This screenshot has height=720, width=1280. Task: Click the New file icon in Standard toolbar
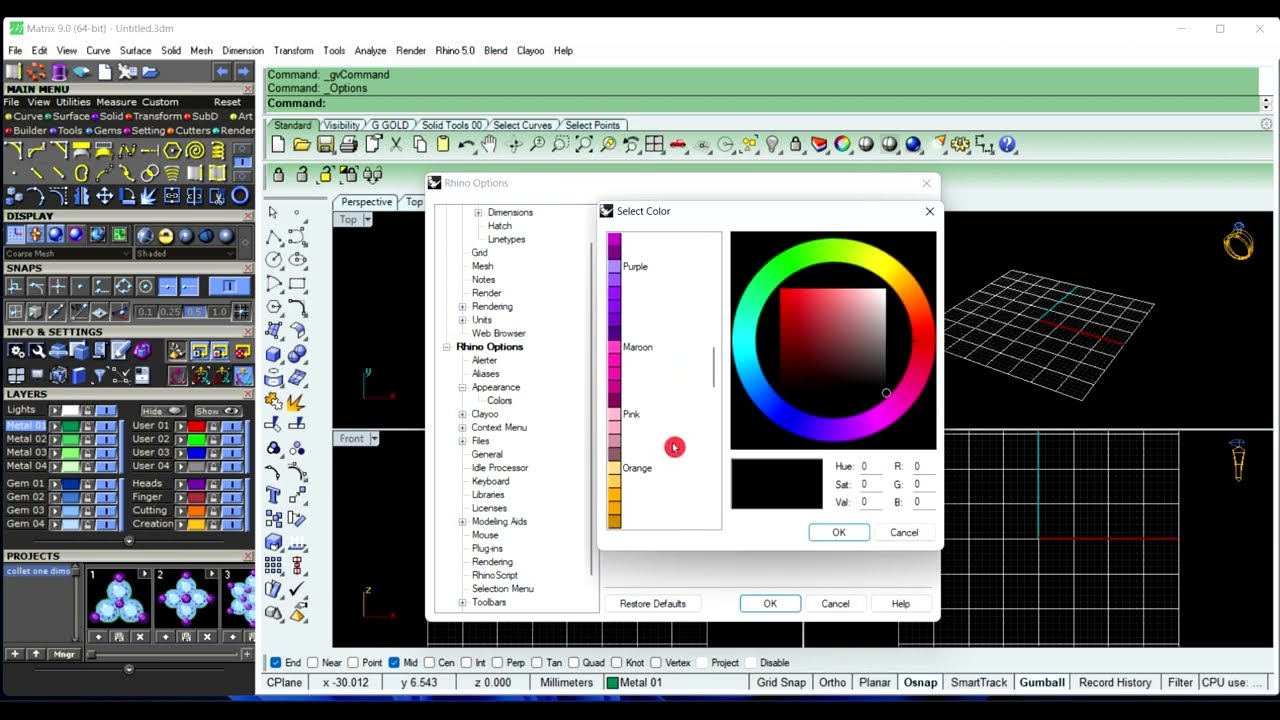pyautogui.click(x=278, y=145)
